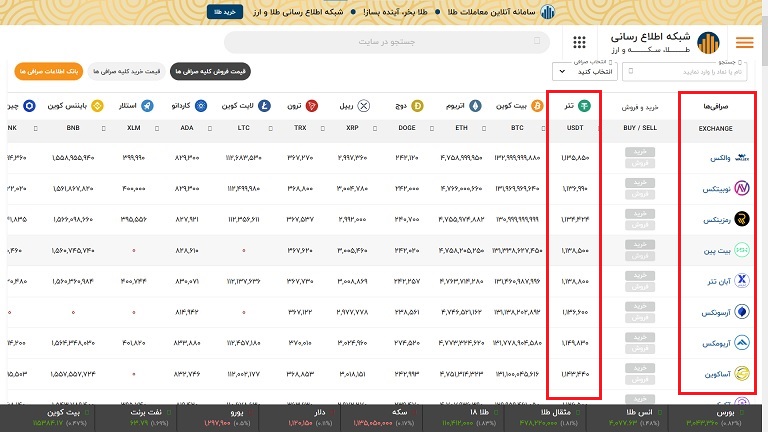The image size is (768, 432).
Task: Select the sell price of all exchanges tab
Action: point(211,72)
